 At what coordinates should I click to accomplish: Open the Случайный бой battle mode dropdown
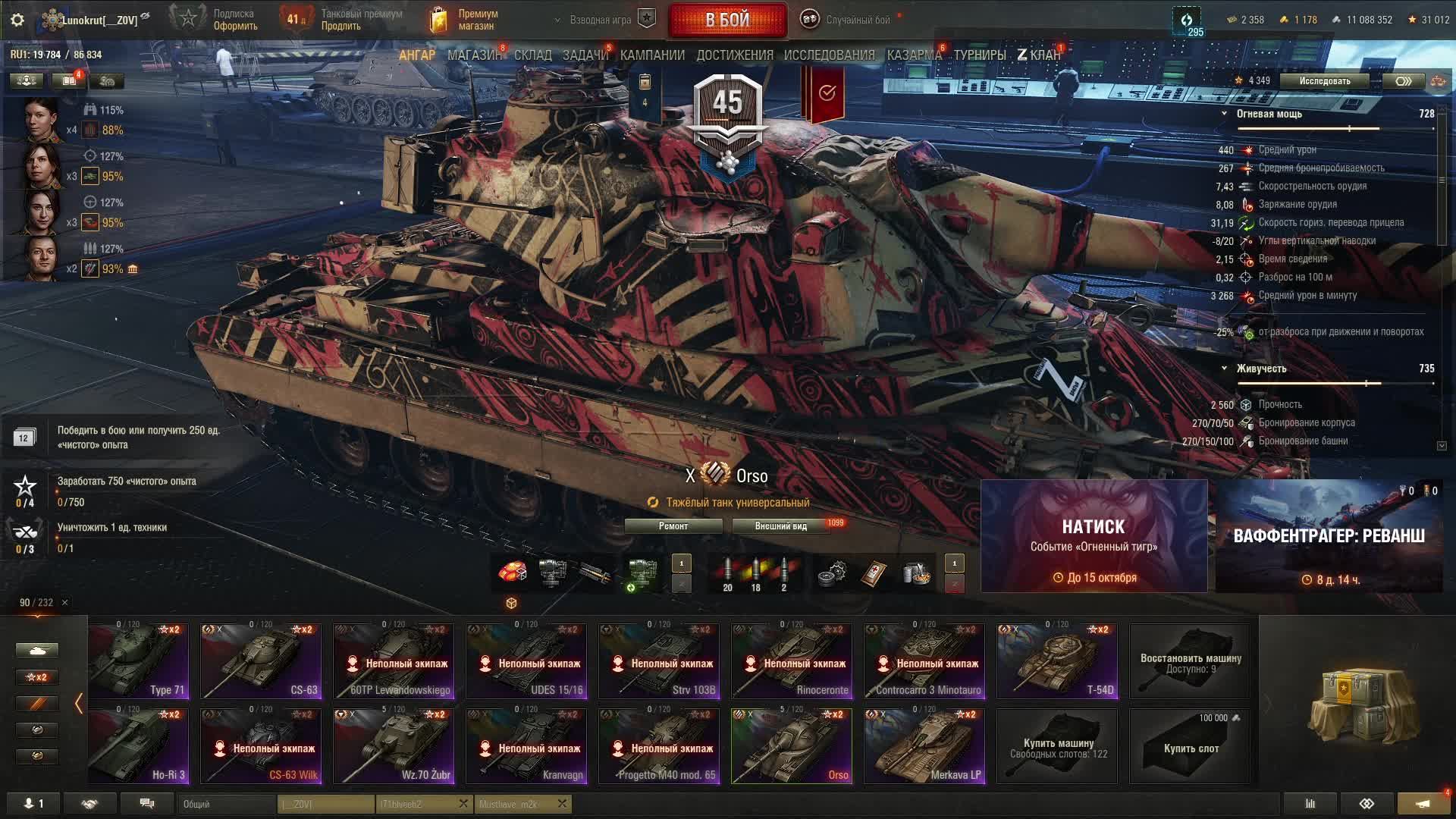tap(848, 20)
